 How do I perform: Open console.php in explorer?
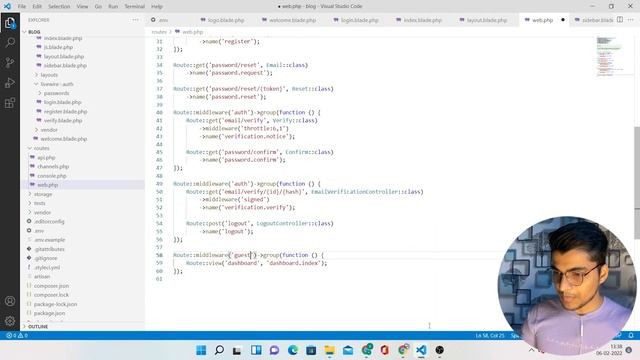[52, 176]
